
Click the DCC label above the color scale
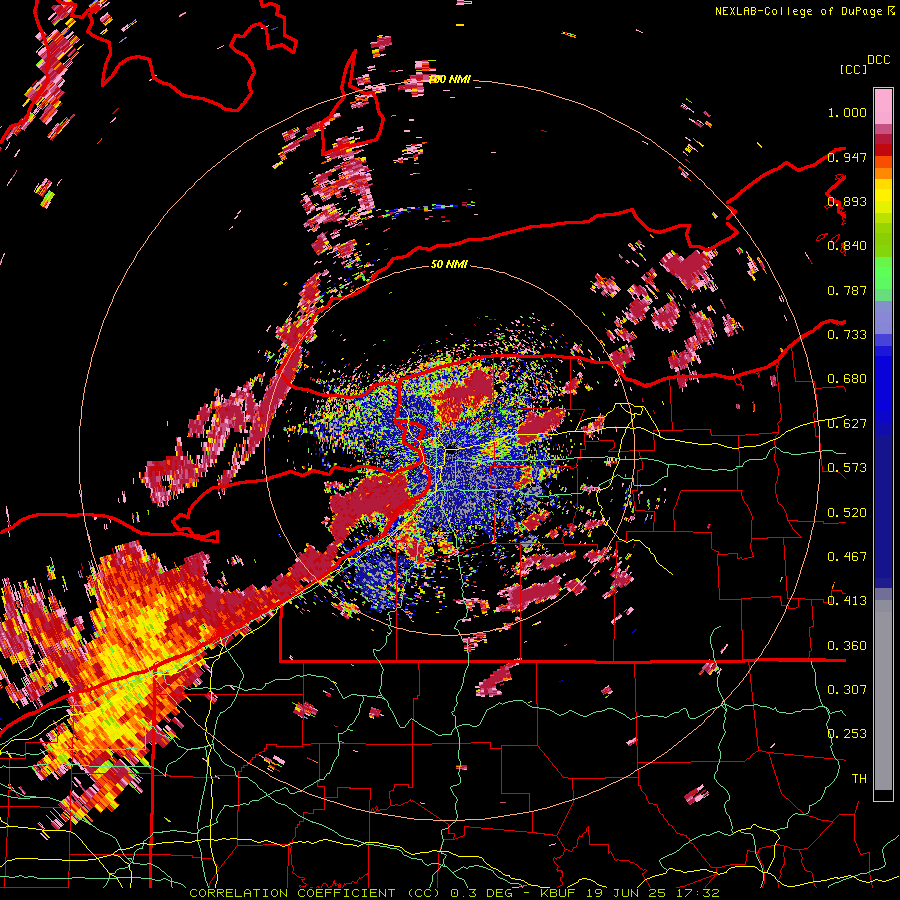click(878, 60)
